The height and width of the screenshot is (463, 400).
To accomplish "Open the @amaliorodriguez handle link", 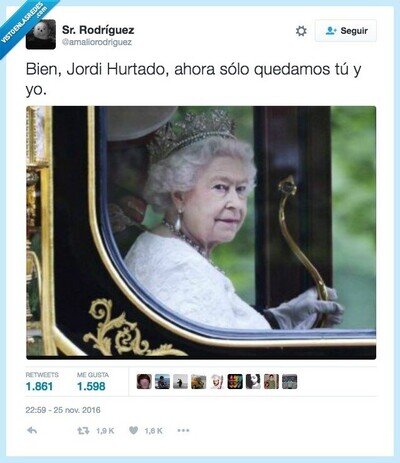I will pyautogui.click(x=97, y=42).
